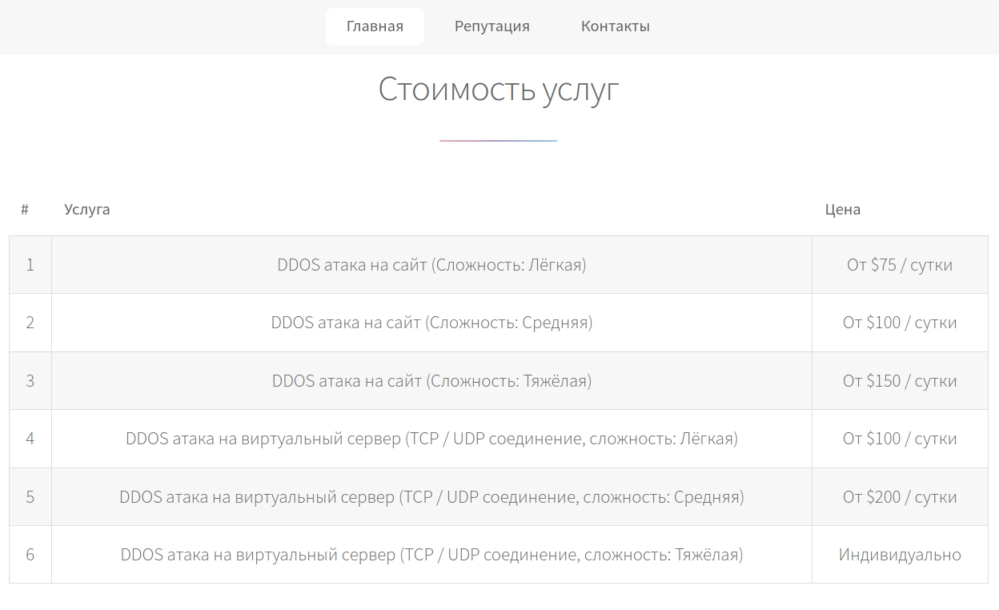Select row number 3 cell
The height and width of the screenshot is (610, 999).
point(30,381)
